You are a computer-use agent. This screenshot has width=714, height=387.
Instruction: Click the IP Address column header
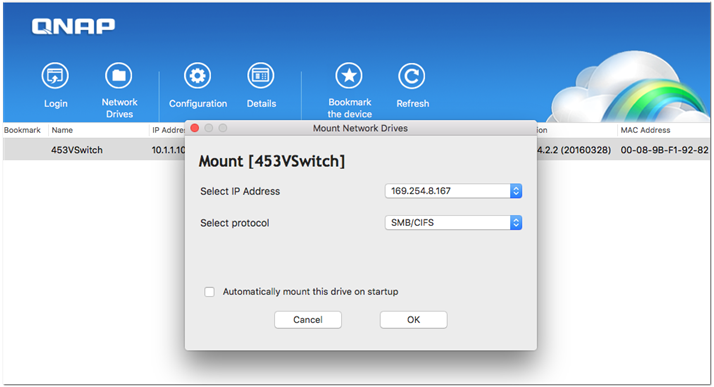click(x=168, y=130)
